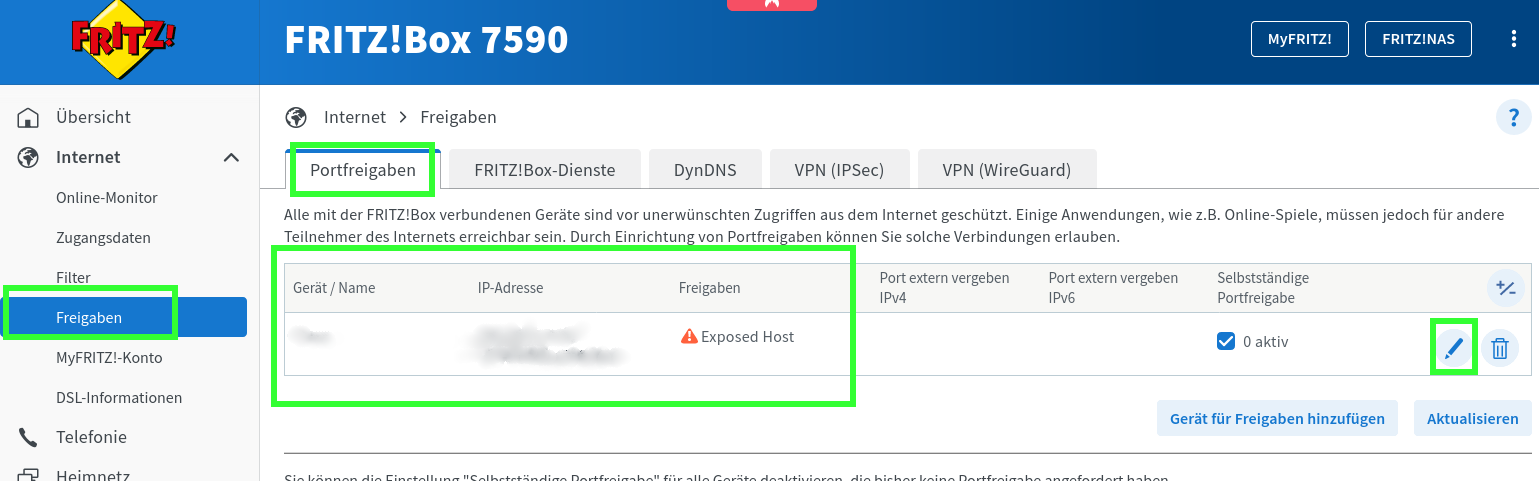The image size is (1539, 481).
Task: Toggle the Selbstständige Portfreigabe checkbox
Action: point(1226,341)
